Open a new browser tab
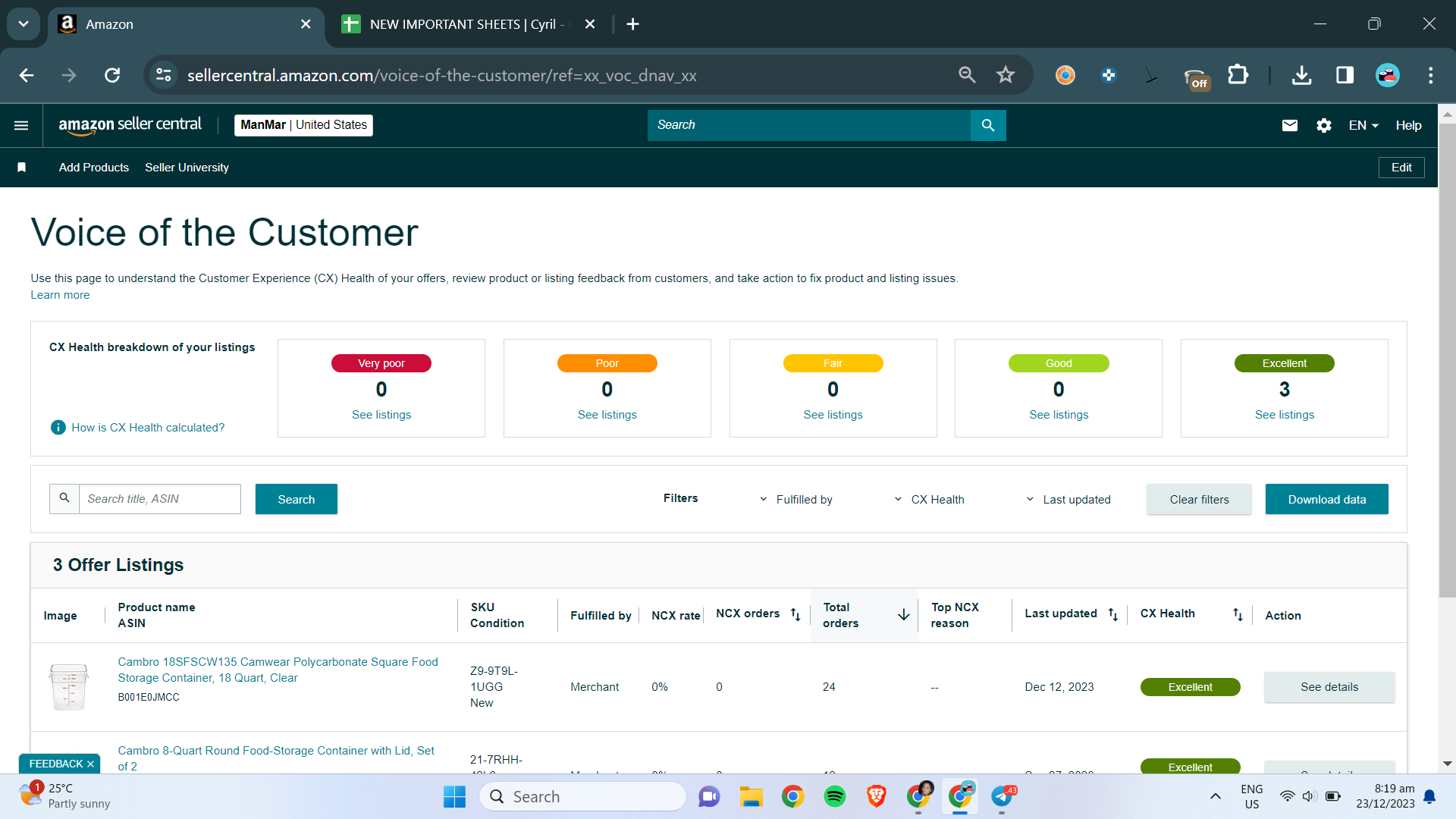Image resolution: width=1456 pixels, height=819 pixels. (x=632, y=24)
